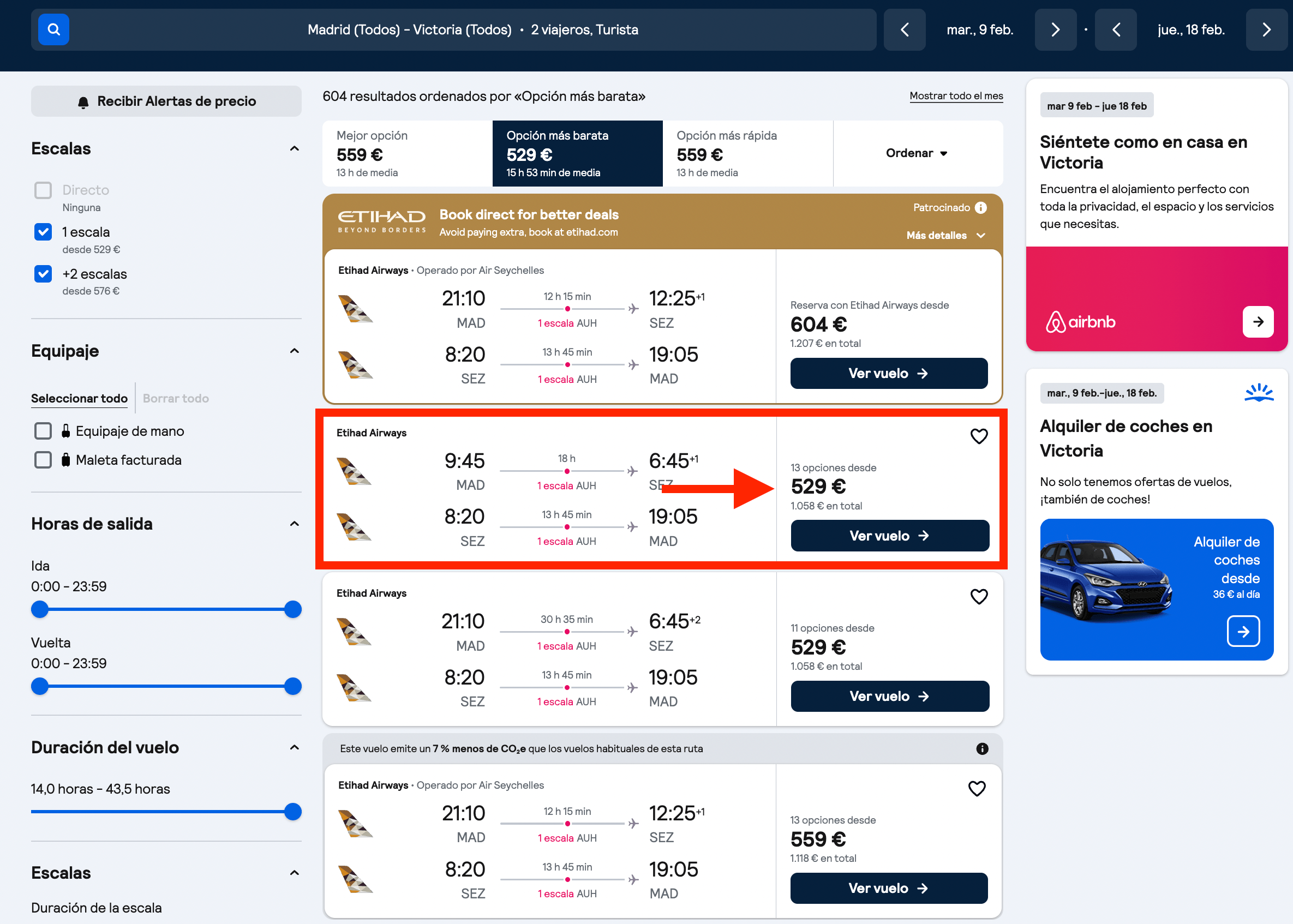Image resolution: width=1293 pixels, height=924 pixels.
Task: Open the CO₂ emissions info icon
Action: [982, 749]
